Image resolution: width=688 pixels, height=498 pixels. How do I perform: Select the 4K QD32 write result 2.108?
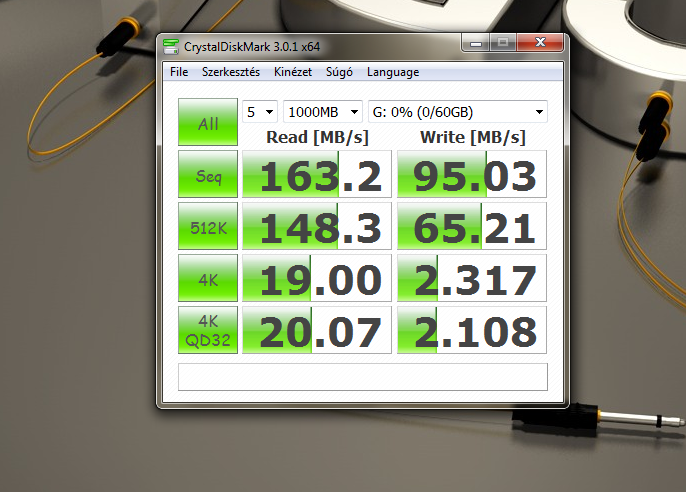[472, 330]
